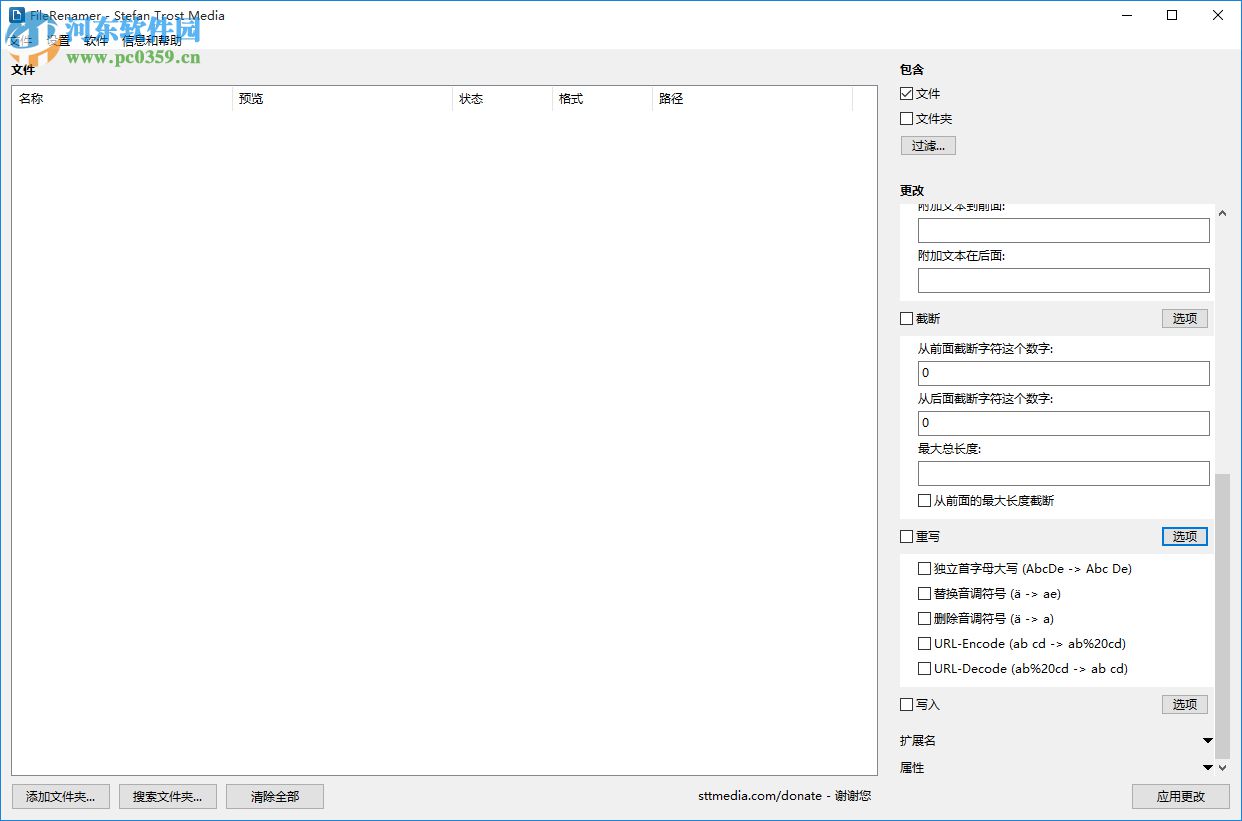
Task: Click the chevron at the panel's bottom right
Action: [x=1222, y=768]
